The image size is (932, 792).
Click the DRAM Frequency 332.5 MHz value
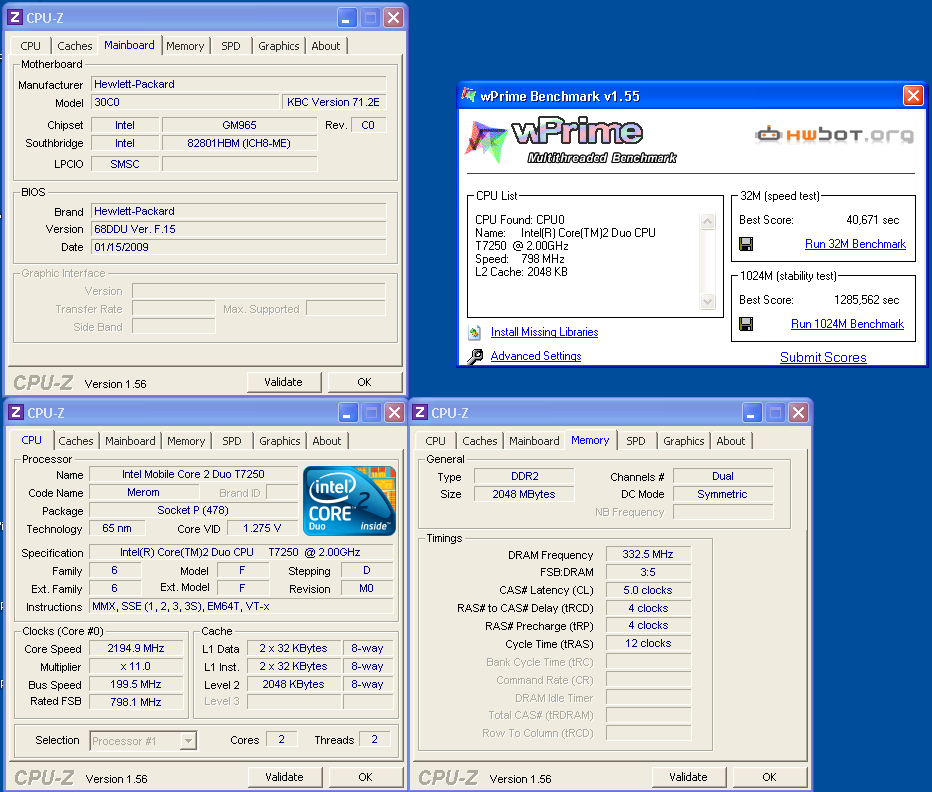tap(648, 554)
